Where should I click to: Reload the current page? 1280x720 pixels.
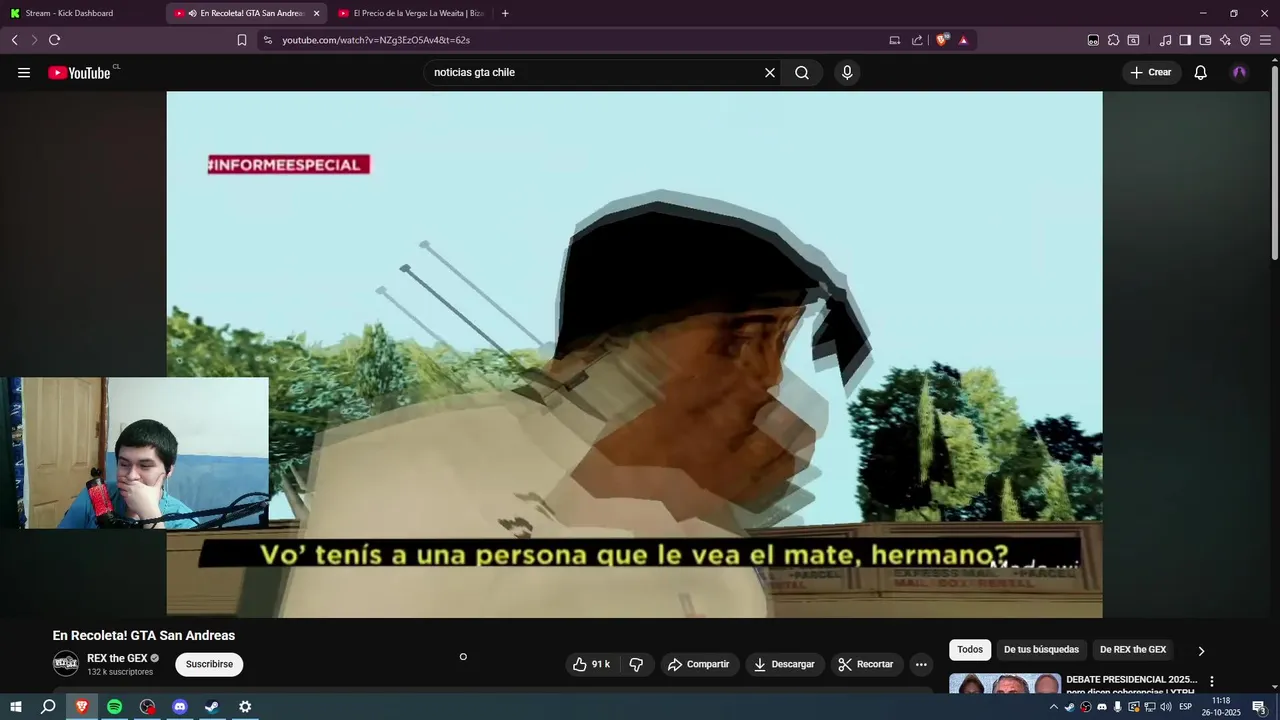pos(54,40)
